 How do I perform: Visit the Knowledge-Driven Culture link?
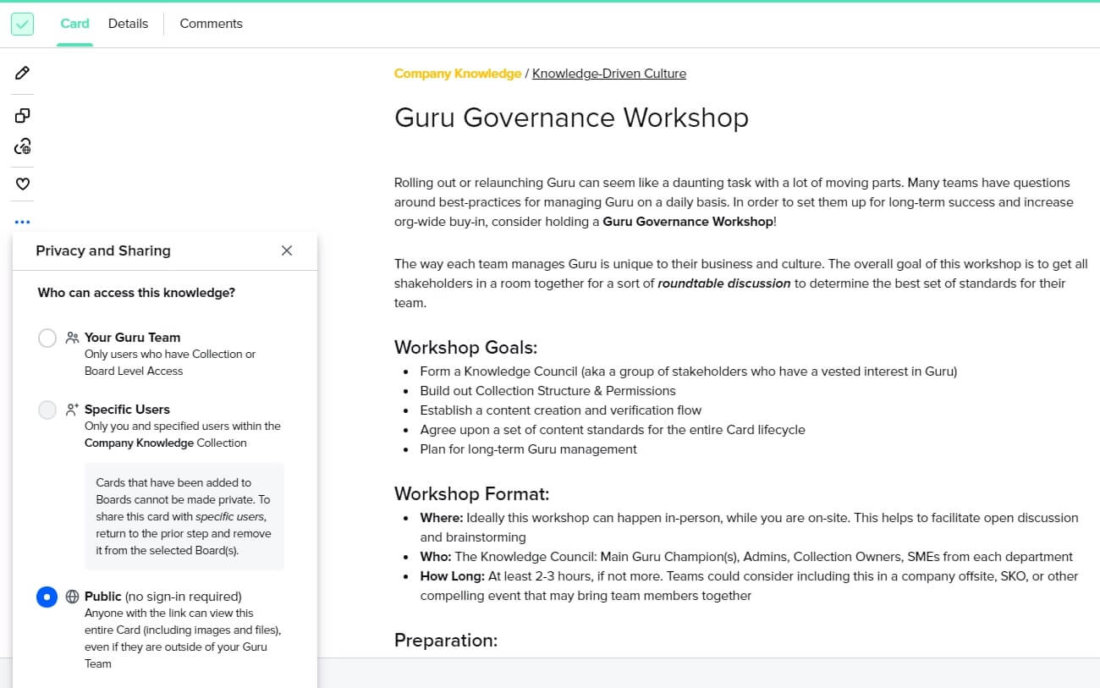[x=609, y=73]
